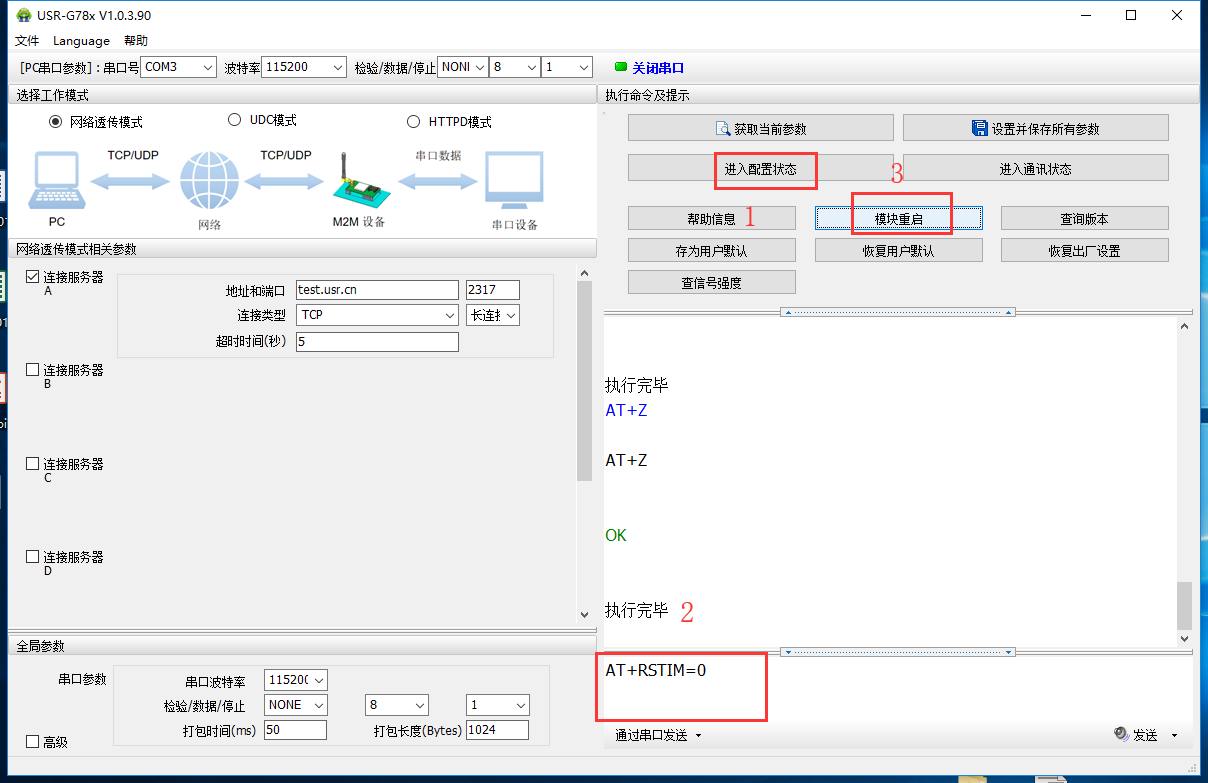
Task: Select the HTTPD模式 radio button
Action: (414, 122)
